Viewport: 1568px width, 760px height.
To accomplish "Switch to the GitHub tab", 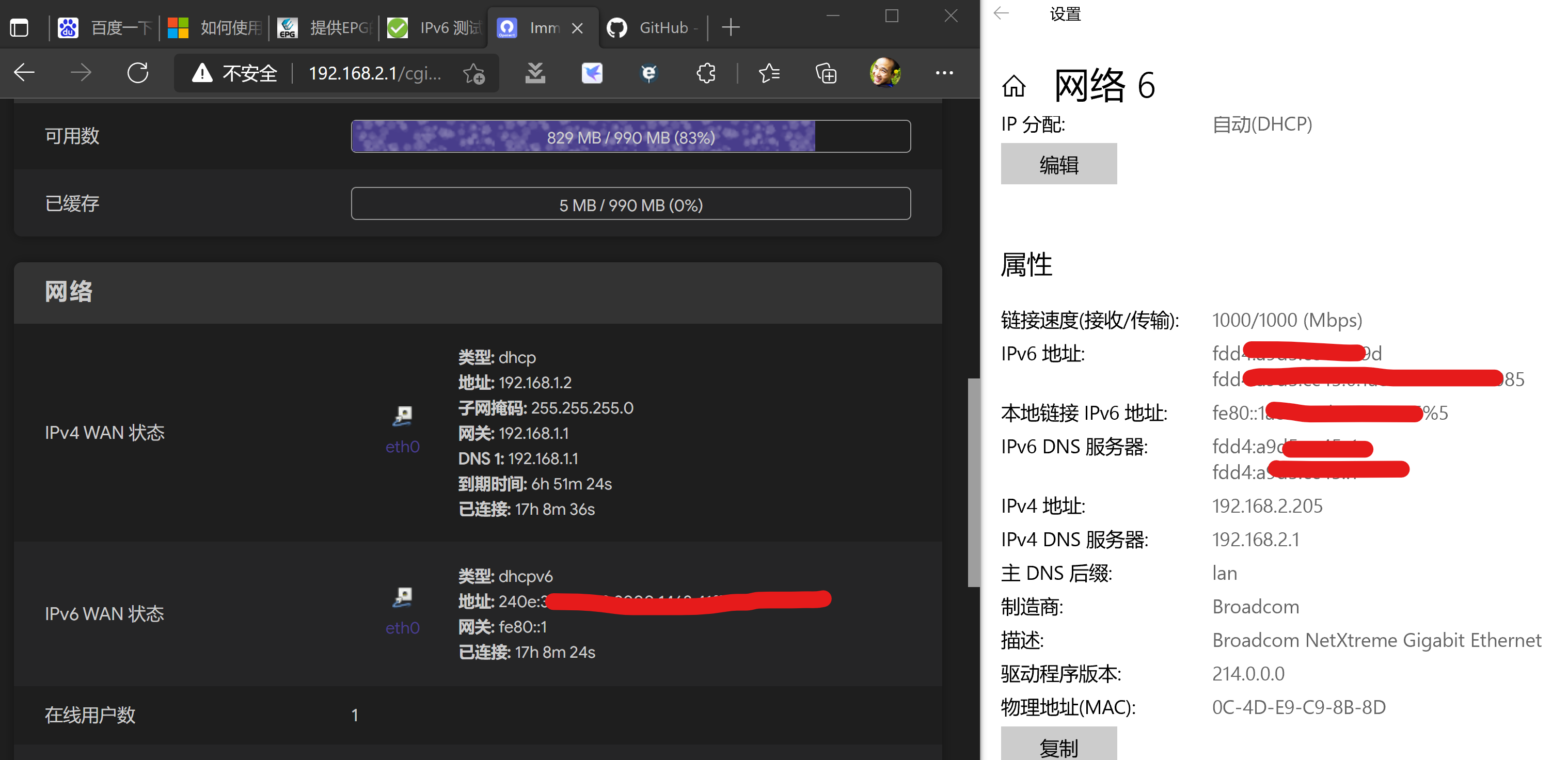I will tap(653, 28).
